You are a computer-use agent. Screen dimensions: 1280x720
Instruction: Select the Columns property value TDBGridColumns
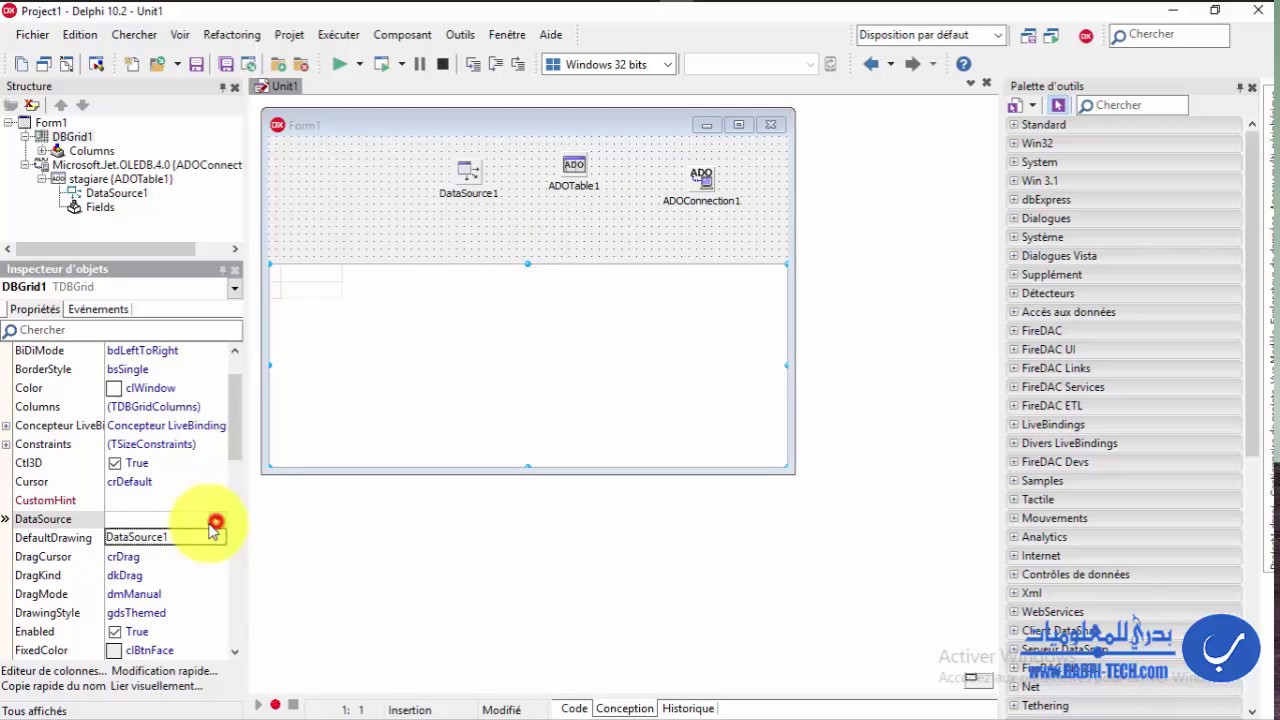point(154,407)
